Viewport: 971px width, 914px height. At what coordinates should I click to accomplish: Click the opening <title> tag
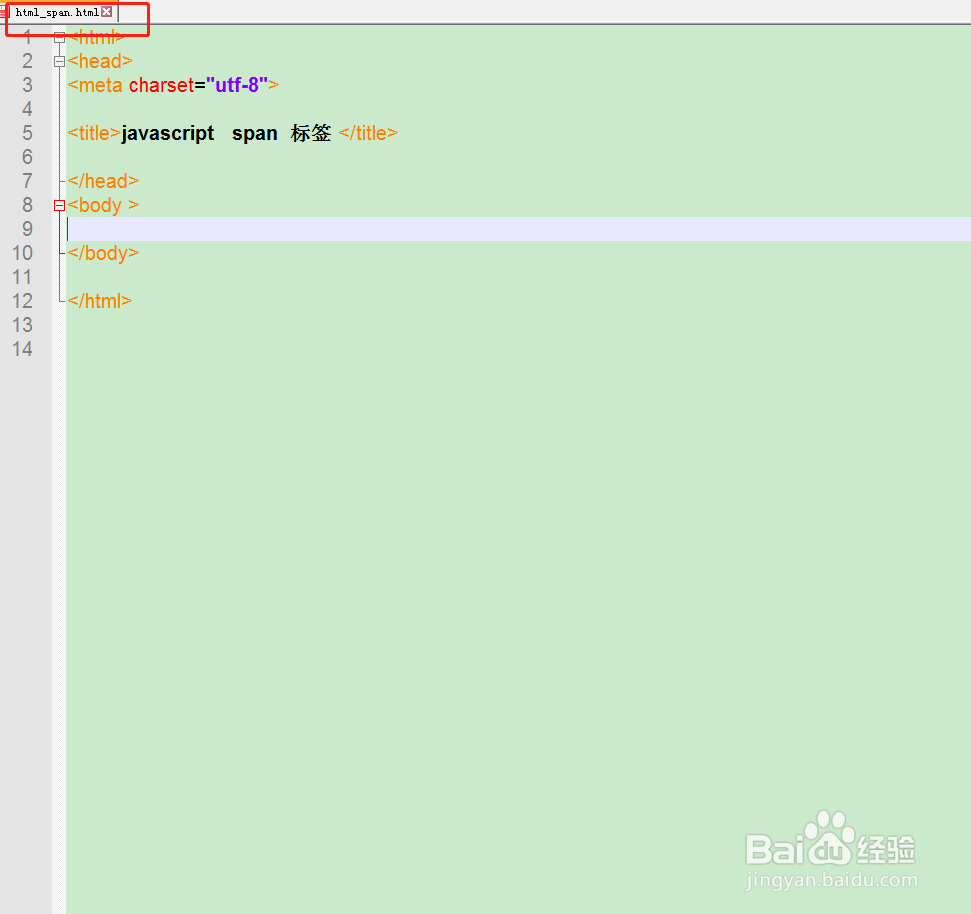coord(94,133)
